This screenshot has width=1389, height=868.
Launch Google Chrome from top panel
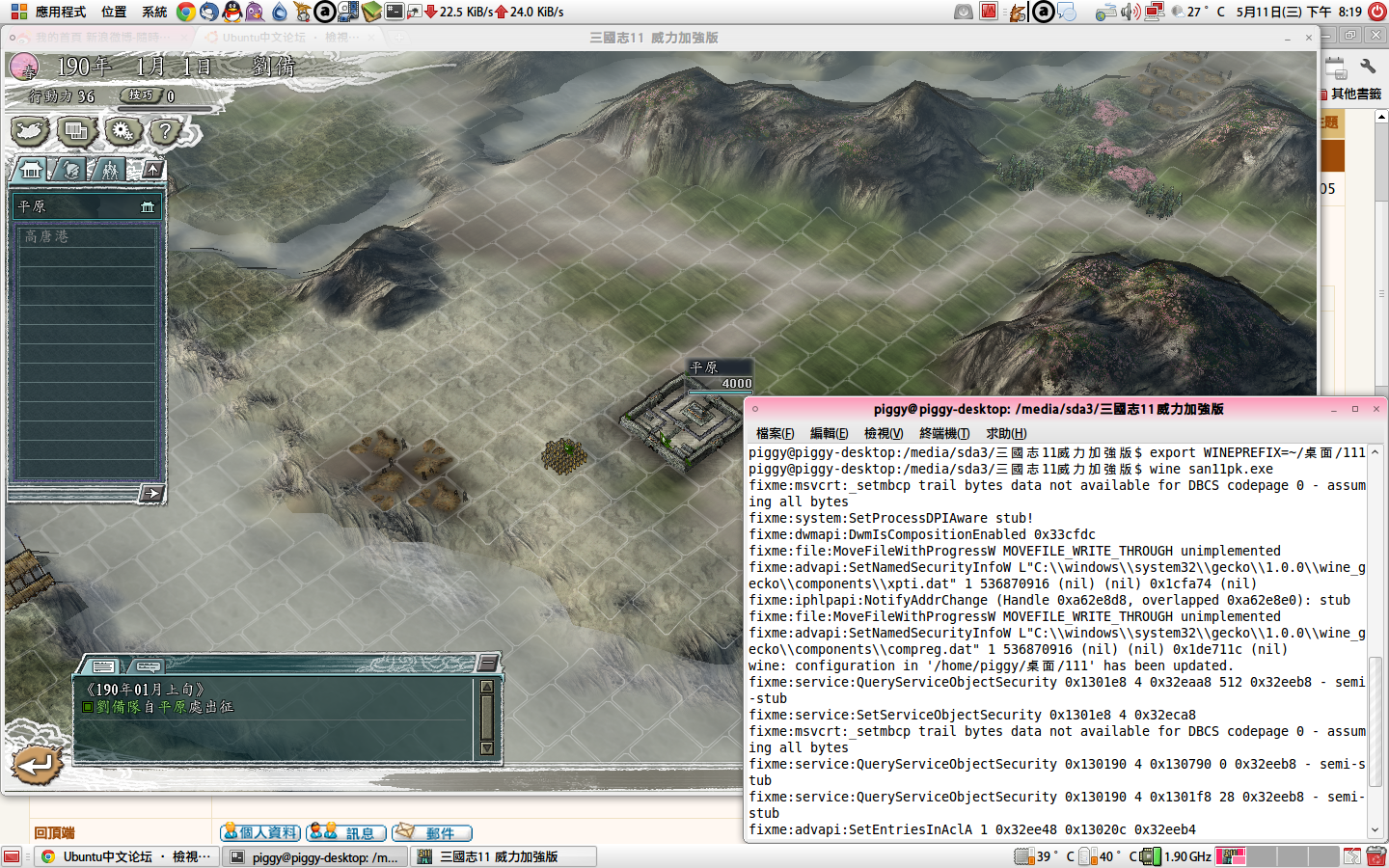click(x=186, y=12)
